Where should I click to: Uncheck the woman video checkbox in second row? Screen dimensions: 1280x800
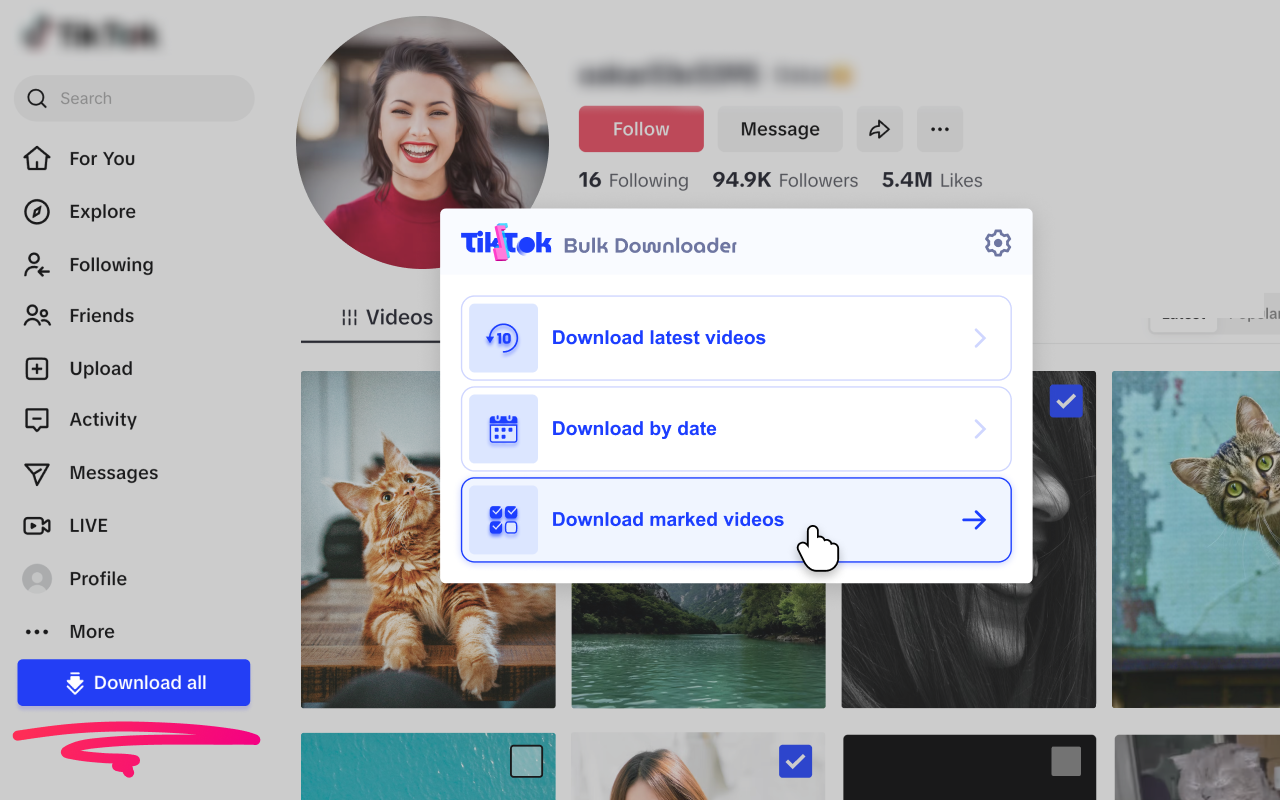coord(795,762)
